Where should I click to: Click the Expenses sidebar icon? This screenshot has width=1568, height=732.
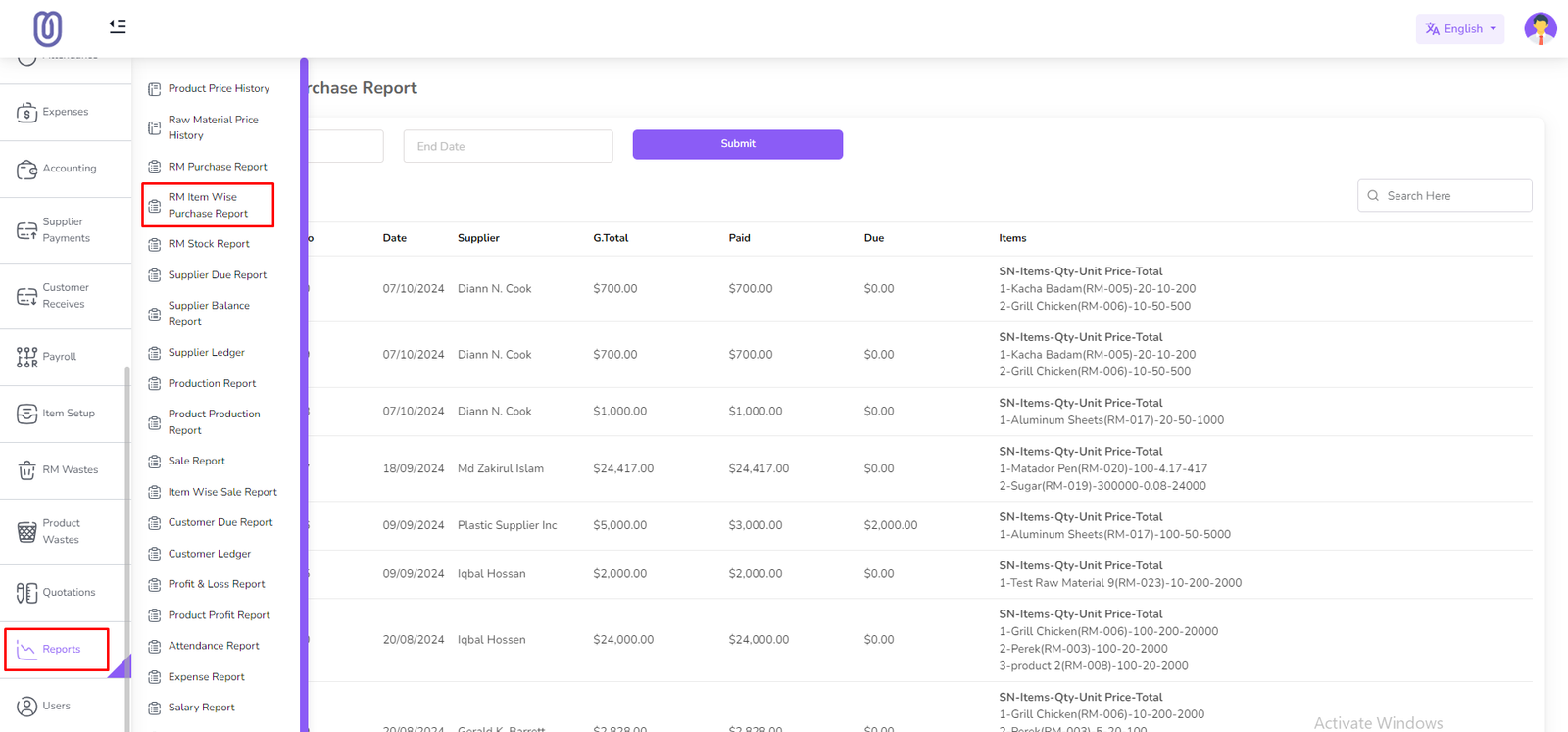tap(26, 113)
